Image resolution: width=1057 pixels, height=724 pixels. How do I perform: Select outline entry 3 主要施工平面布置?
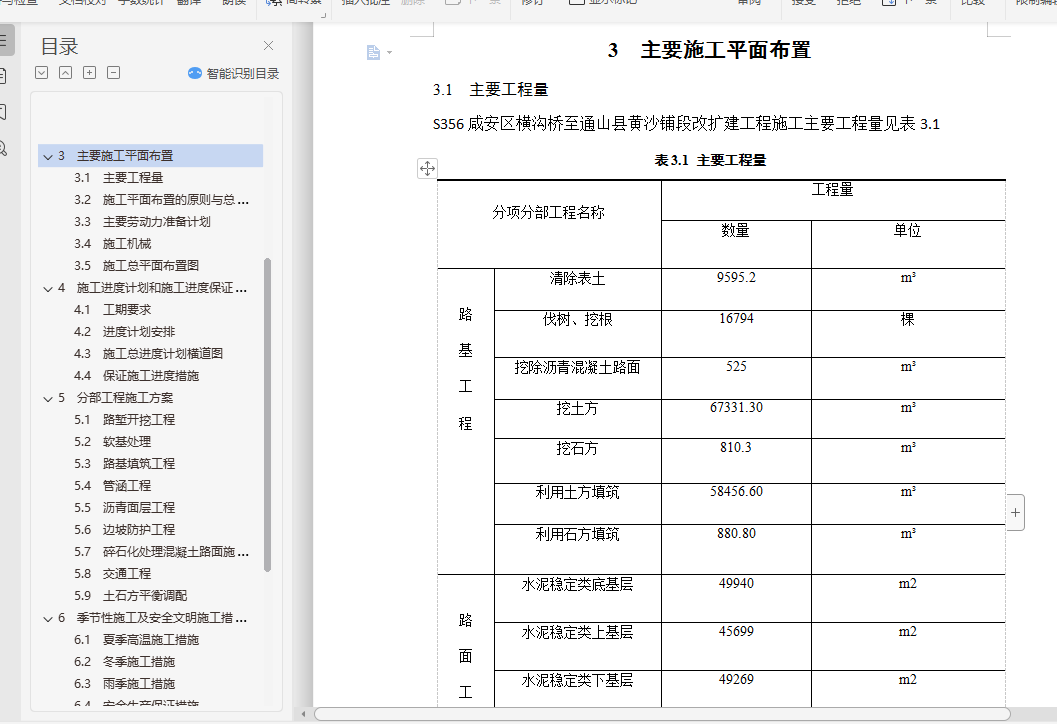pos(150,156)
